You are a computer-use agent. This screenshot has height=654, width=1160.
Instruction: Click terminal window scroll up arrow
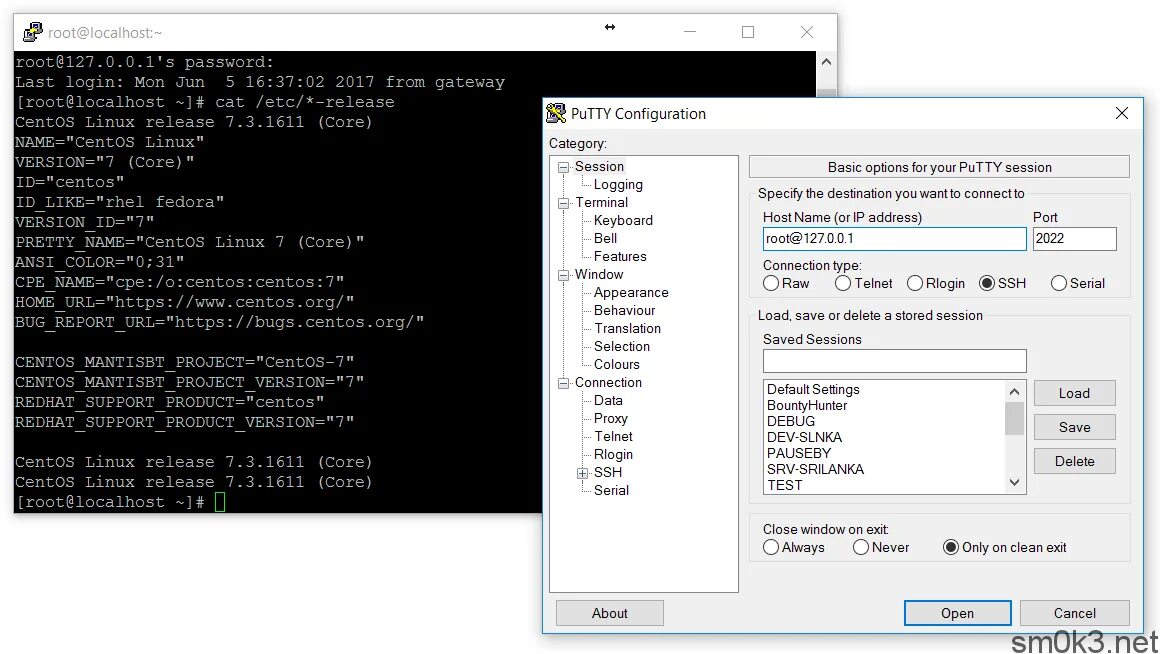(826, 62)
